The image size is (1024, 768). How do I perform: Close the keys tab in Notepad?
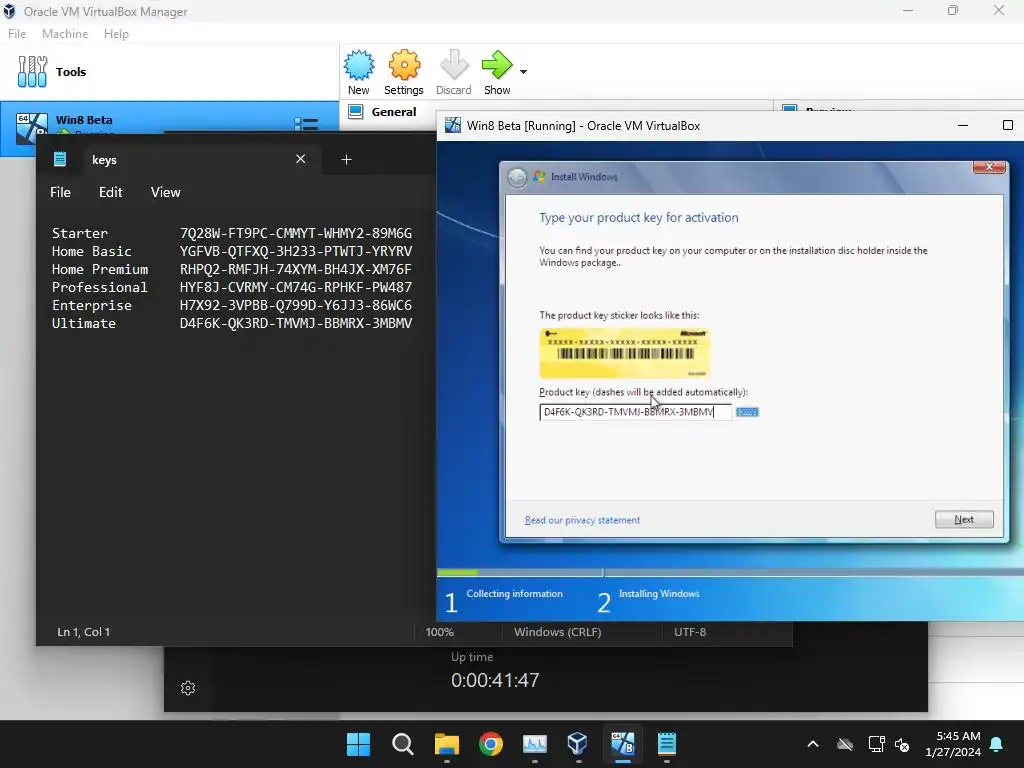click(300, 159)
